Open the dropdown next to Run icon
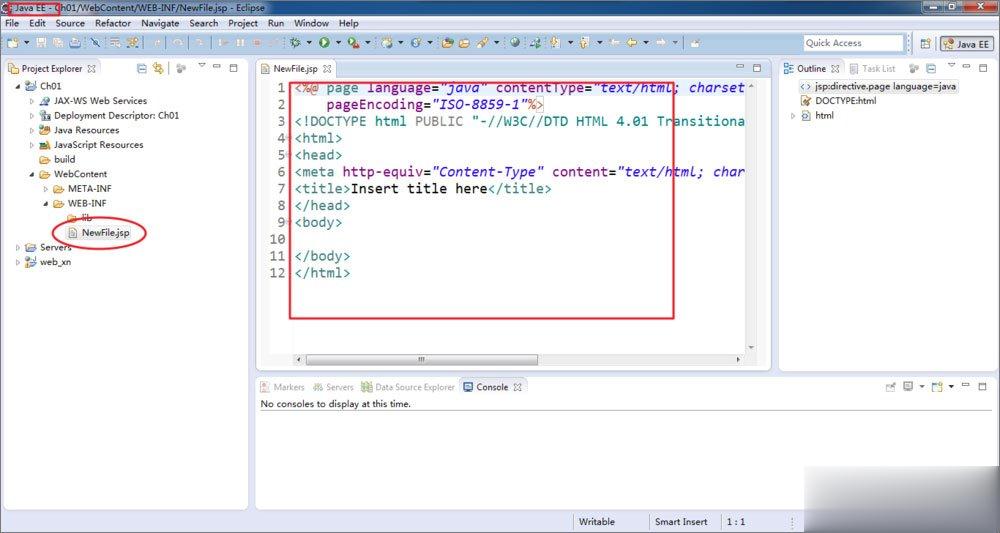The width and height of the screenshot is (1000, 533). tap(338, 43)
